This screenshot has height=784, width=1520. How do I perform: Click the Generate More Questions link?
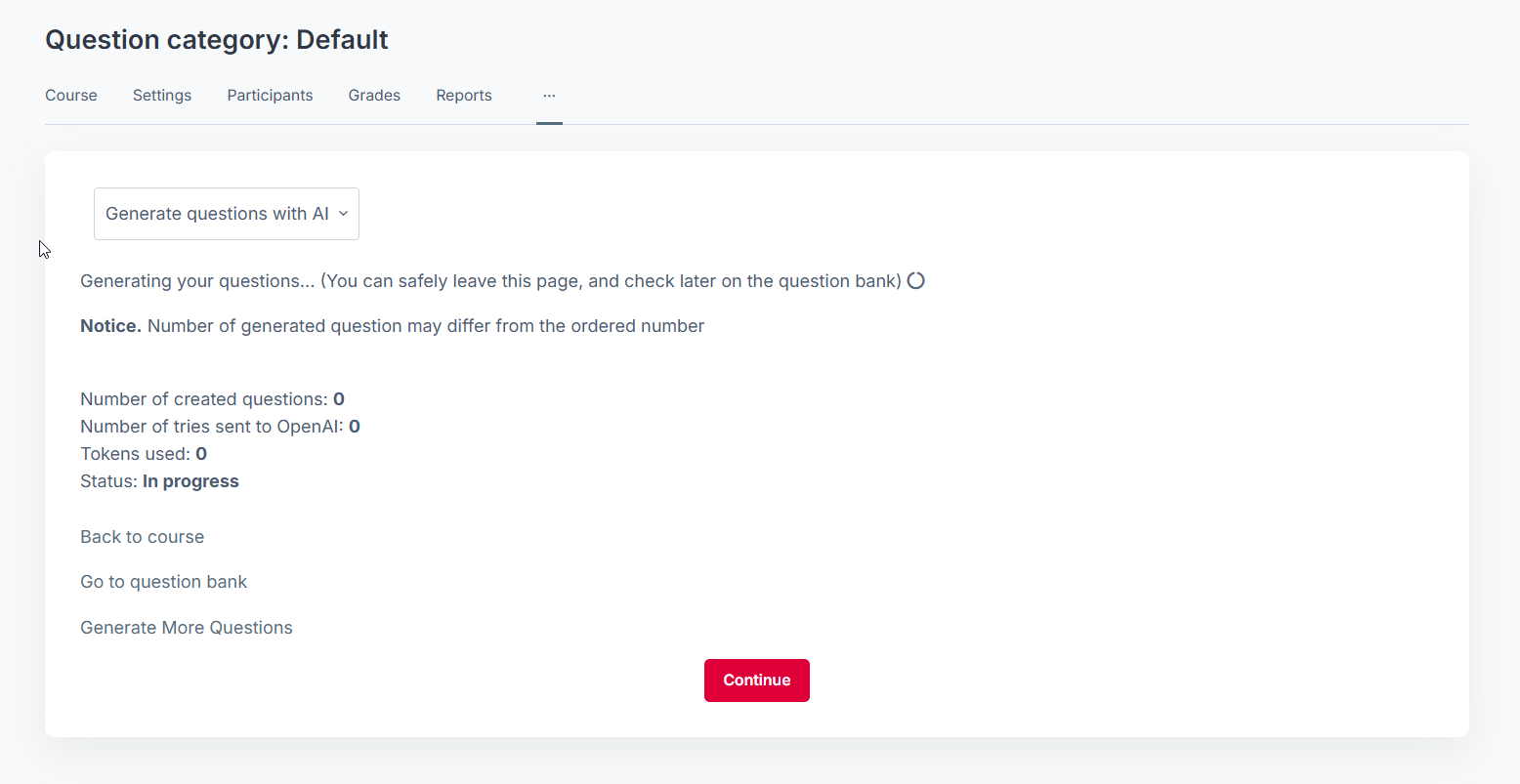(x=187, y=628)
